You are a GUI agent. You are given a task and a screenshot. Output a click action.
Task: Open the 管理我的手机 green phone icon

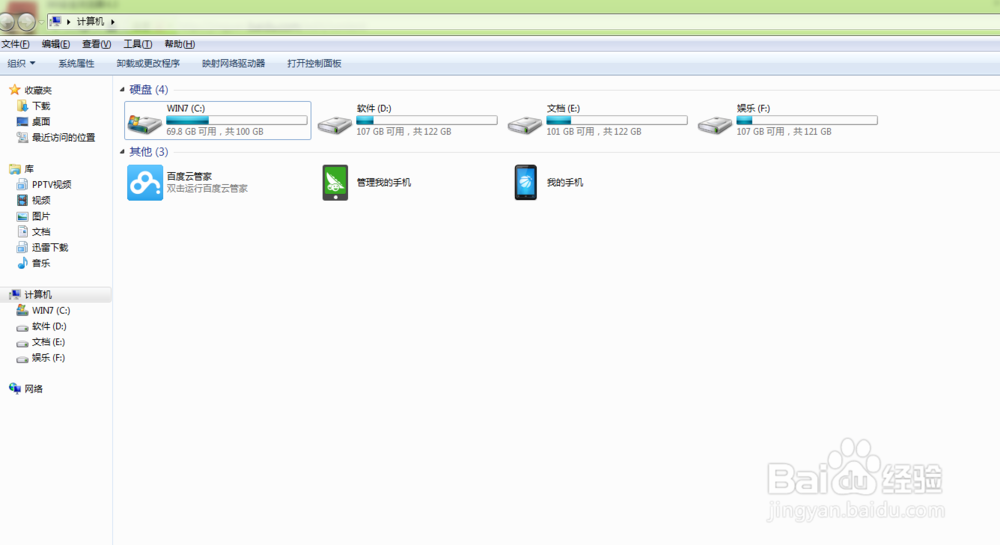coord(335,182)
